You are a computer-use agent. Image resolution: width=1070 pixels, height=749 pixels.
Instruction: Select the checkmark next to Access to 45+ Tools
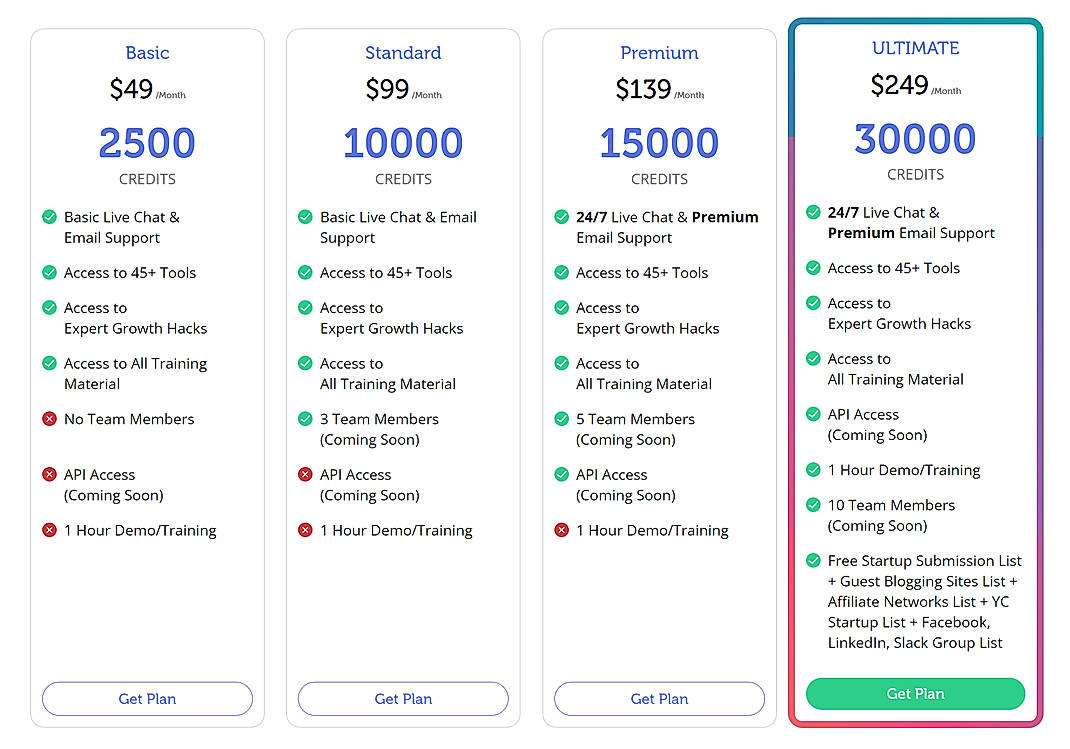[x=49, y=272]
